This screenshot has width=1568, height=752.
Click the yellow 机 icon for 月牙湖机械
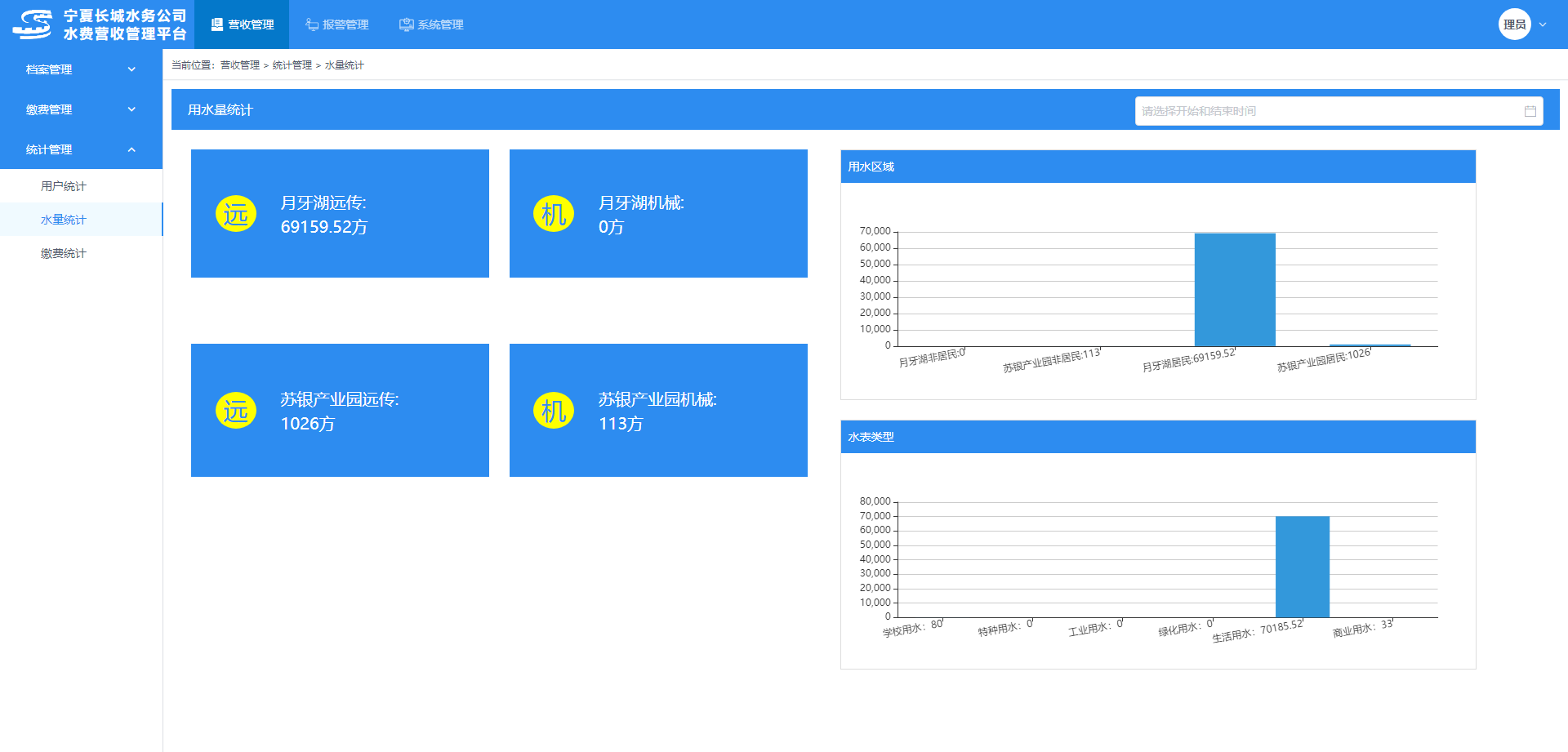tap(554, 214)
